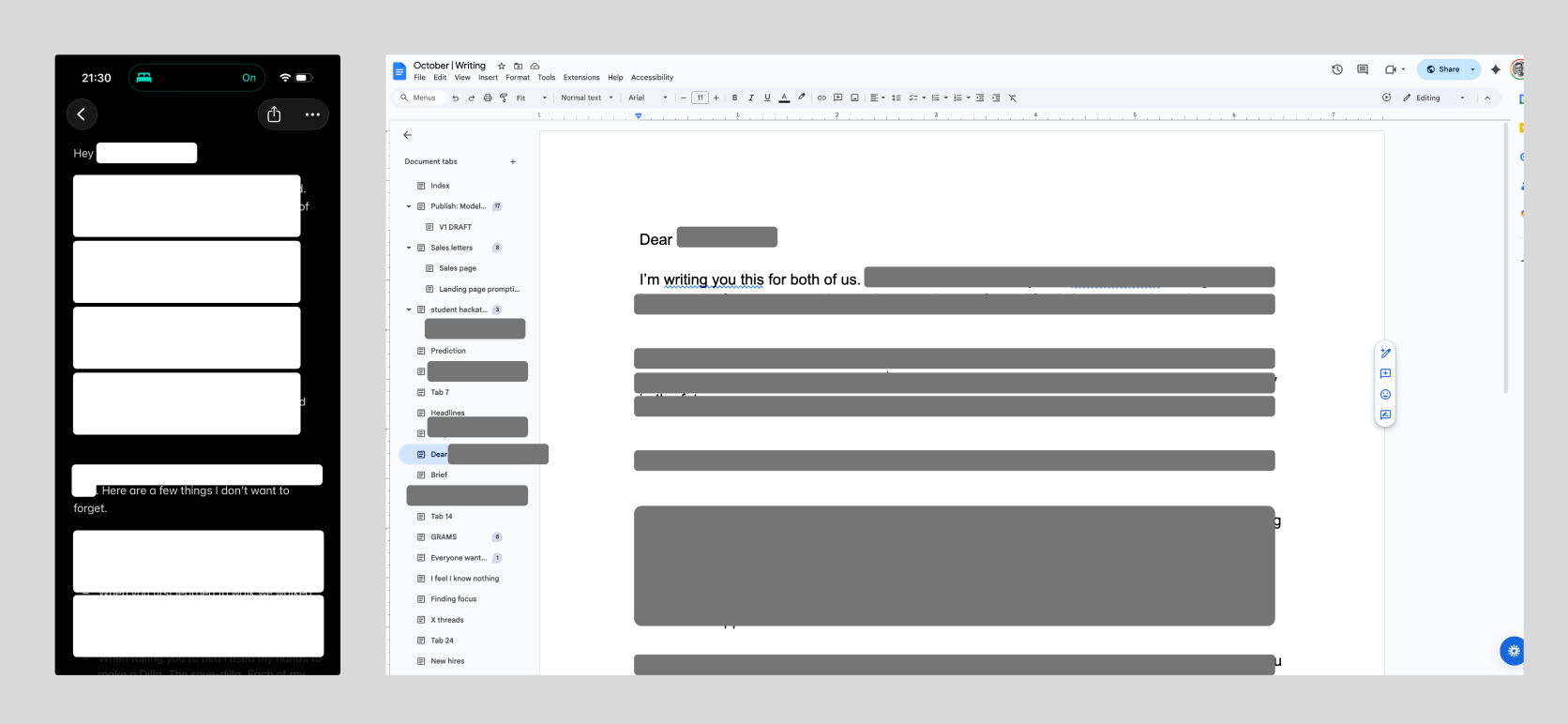Click the Share button
The image size is (1568, 724).
(1443, 69)
